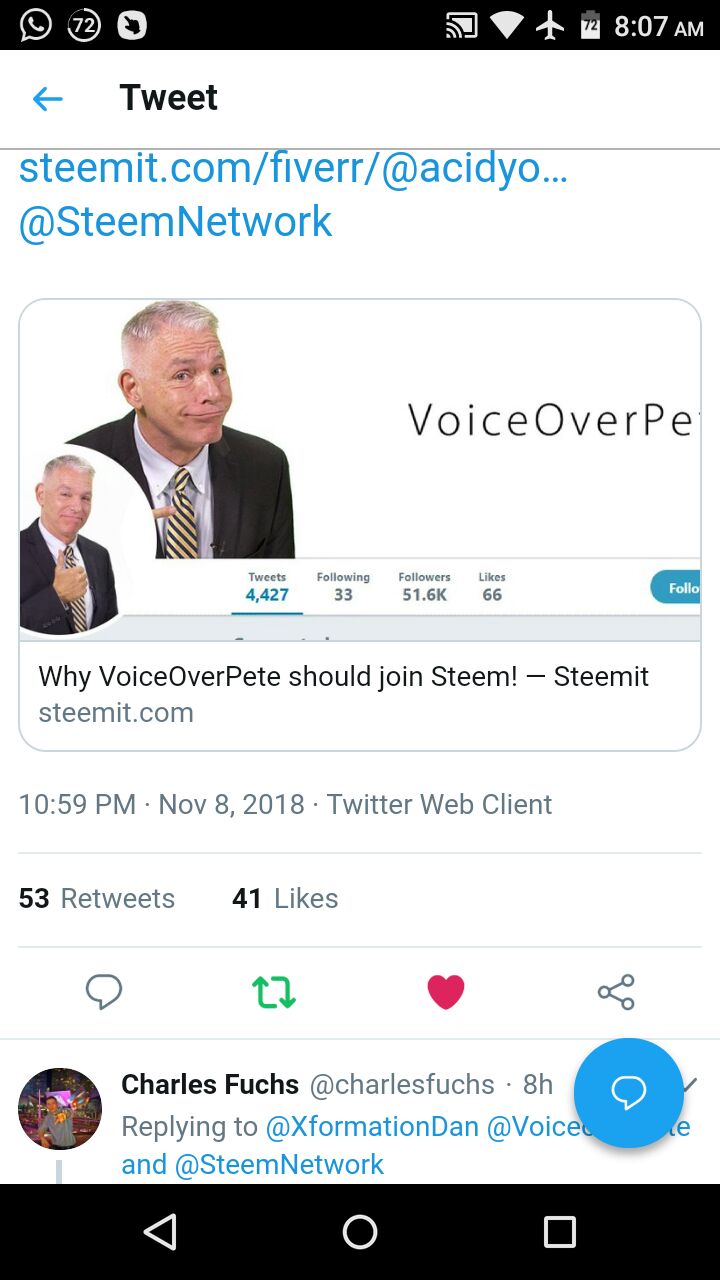Tap the back arrow in Tweet header
The width and height of the screenshot is (720, 1280).
click(47, 98)
